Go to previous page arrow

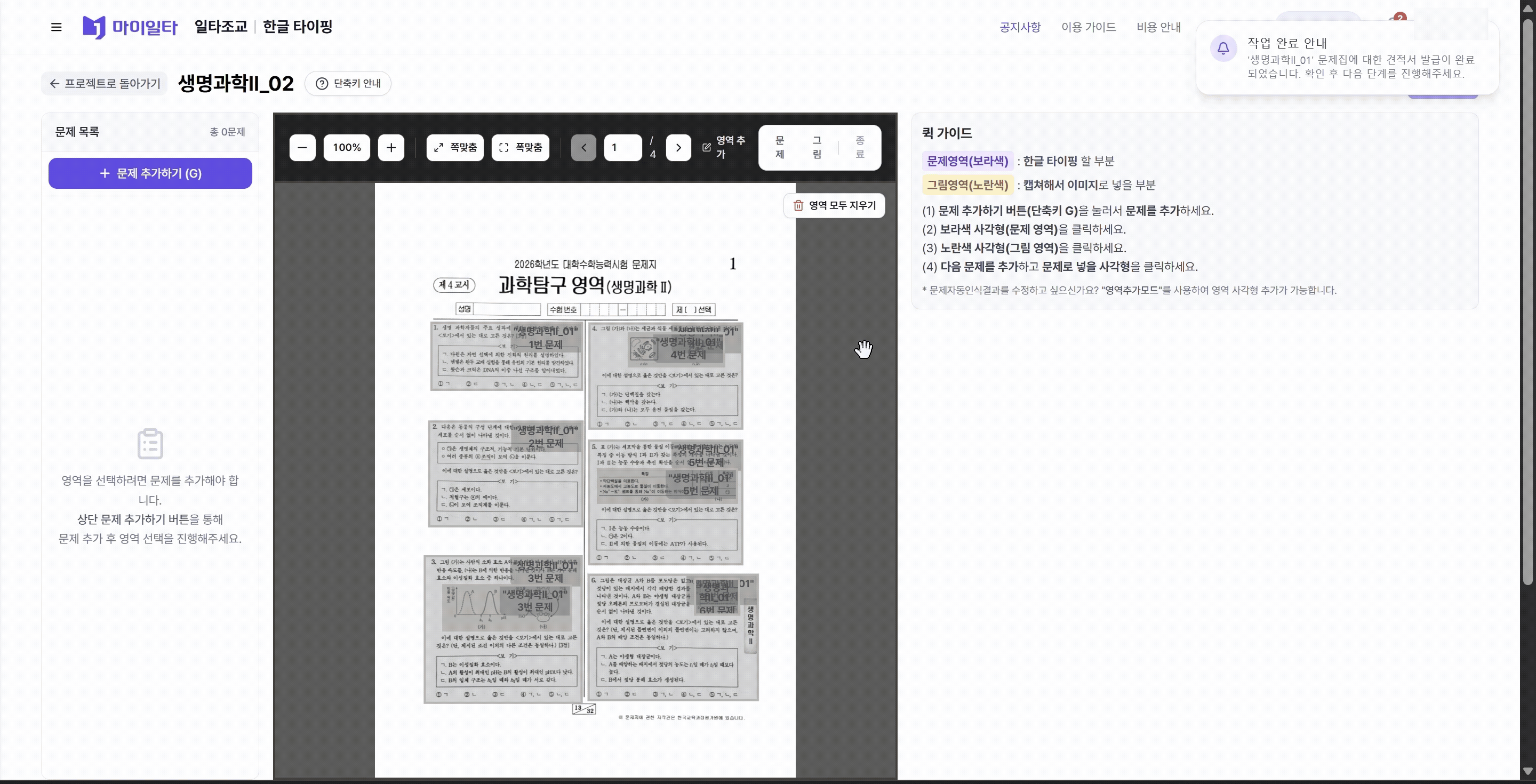(583, 148)
